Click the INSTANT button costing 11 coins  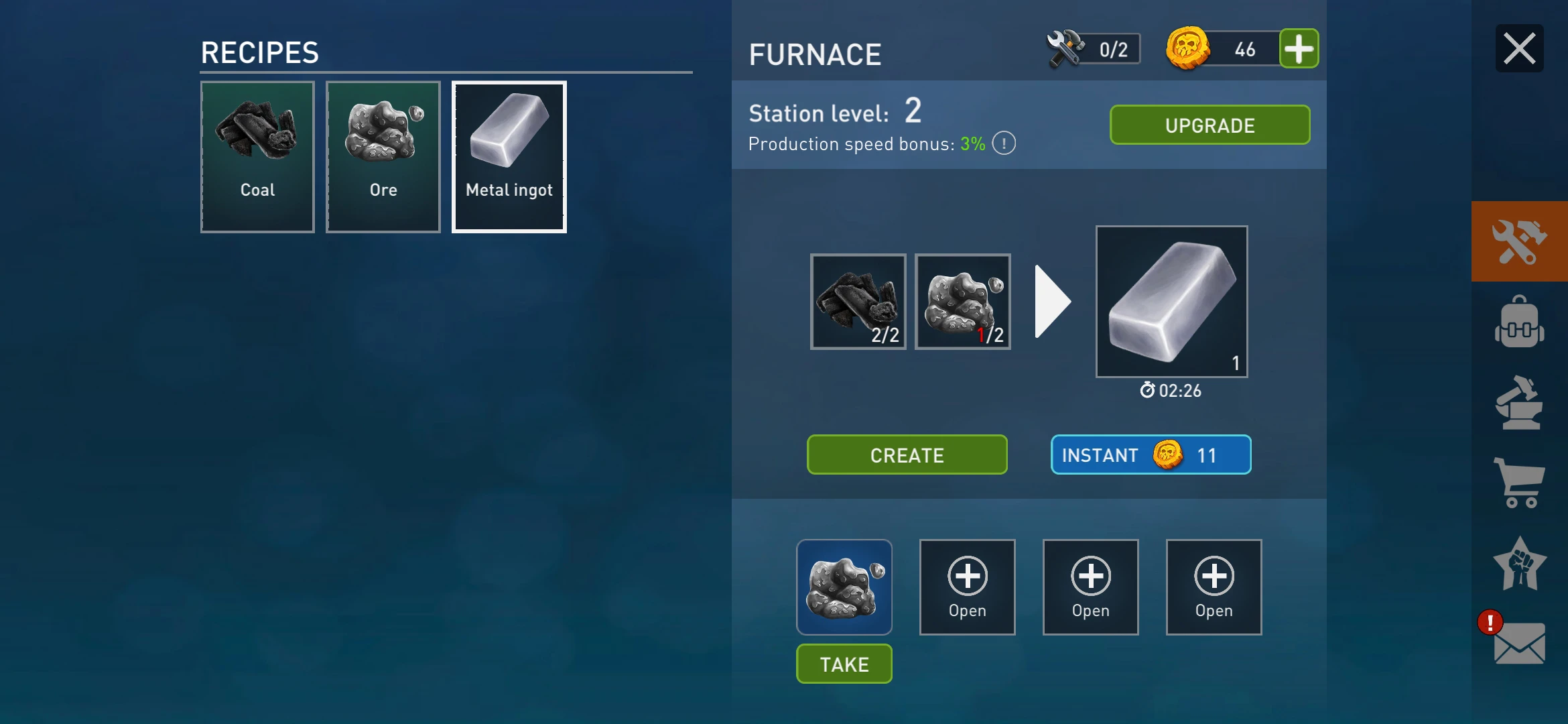click(1151, 455)
